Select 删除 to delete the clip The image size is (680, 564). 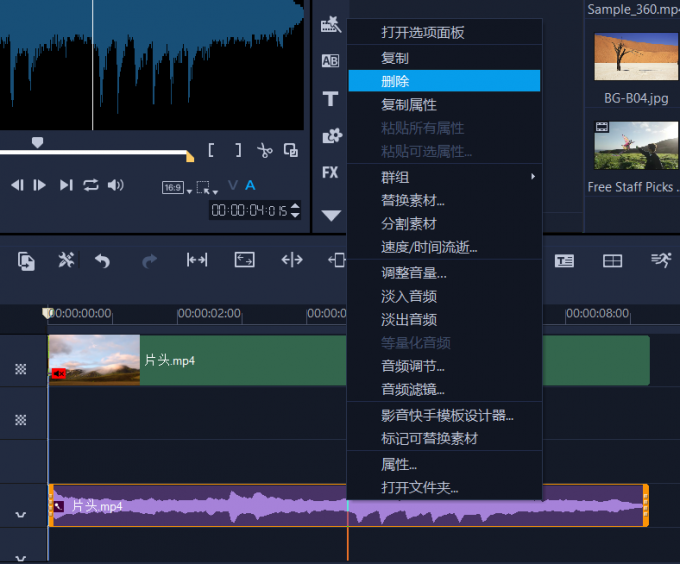tap(445, 81)
